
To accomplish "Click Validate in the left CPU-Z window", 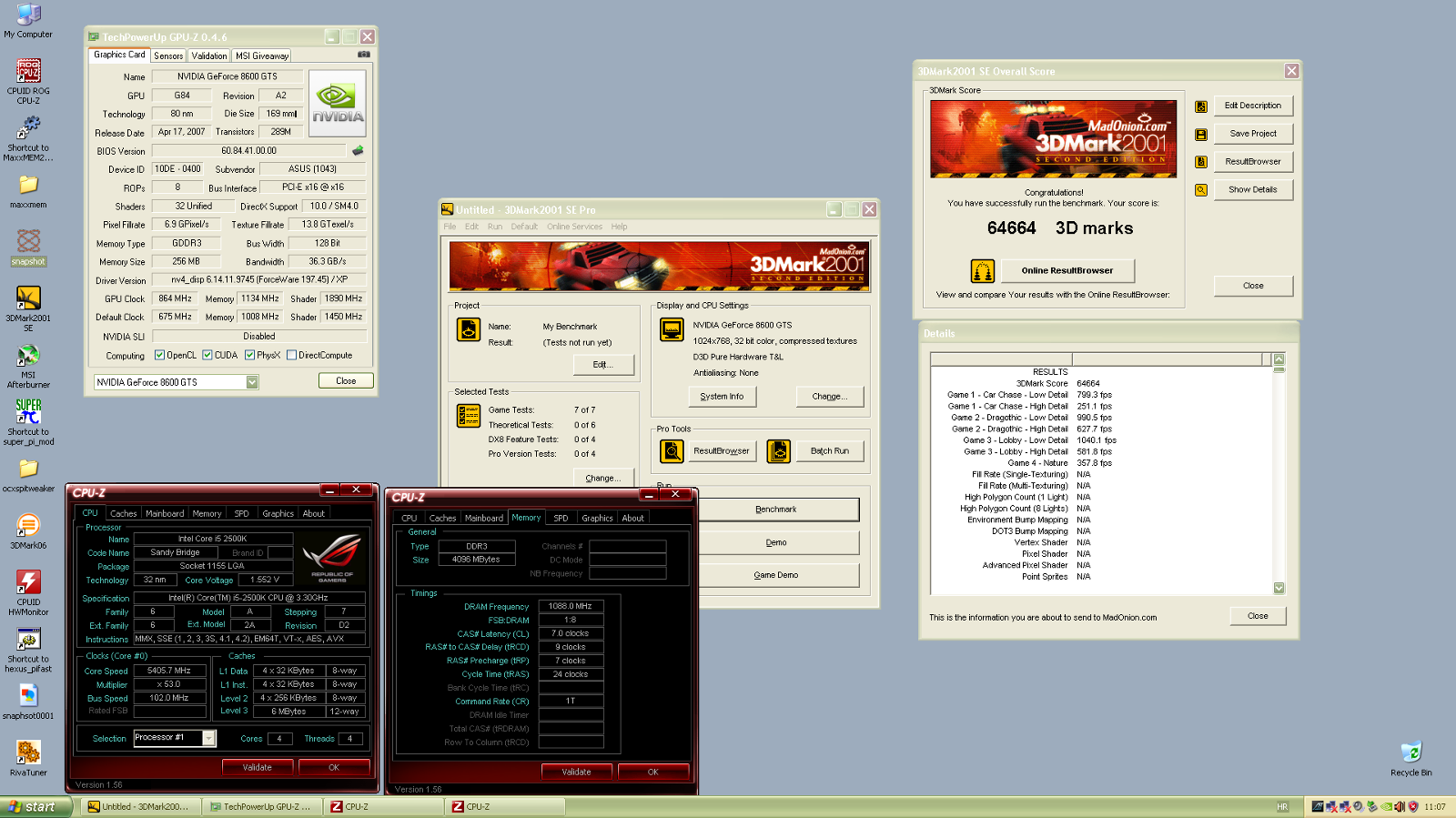I will [x=258, y=767].
